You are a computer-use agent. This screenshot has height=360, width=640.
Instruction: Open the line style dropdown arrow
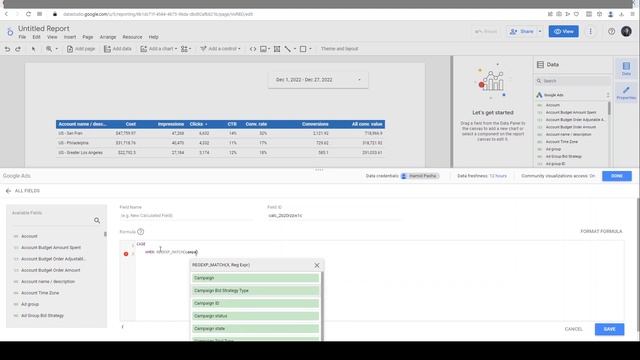coord(295,49)
